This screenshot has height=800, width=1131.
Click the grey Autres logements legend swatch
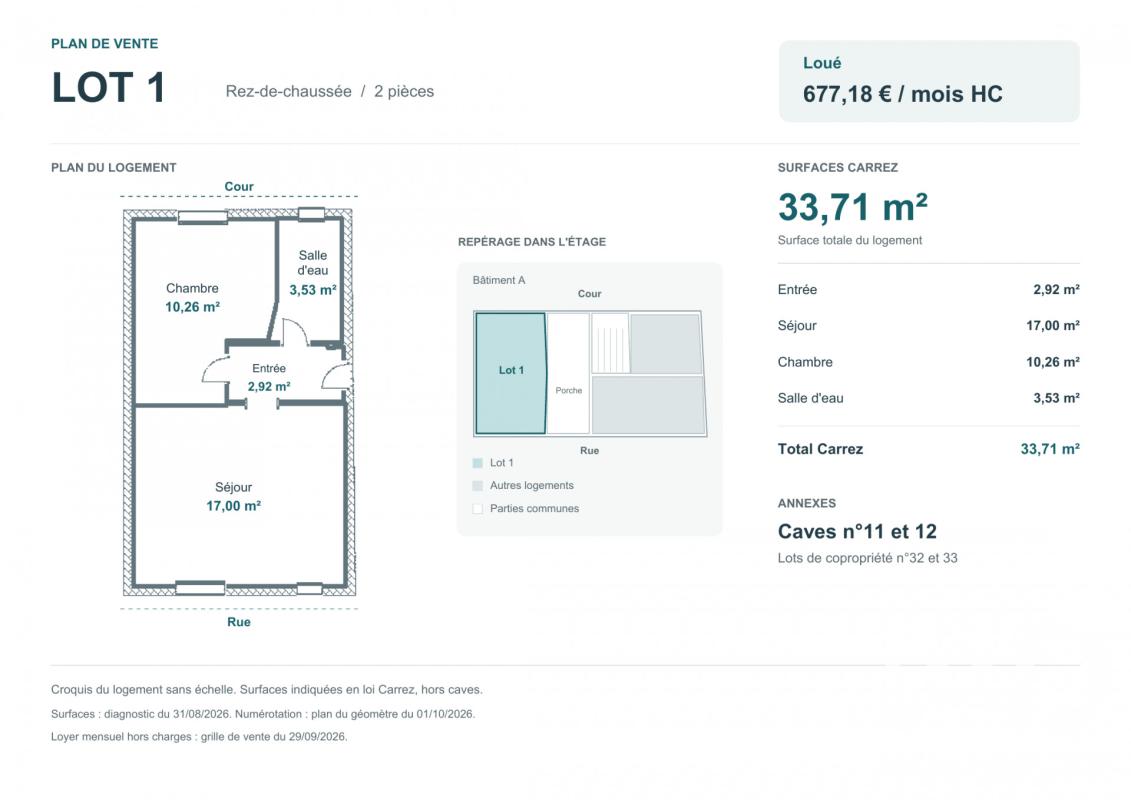(478, 485)
